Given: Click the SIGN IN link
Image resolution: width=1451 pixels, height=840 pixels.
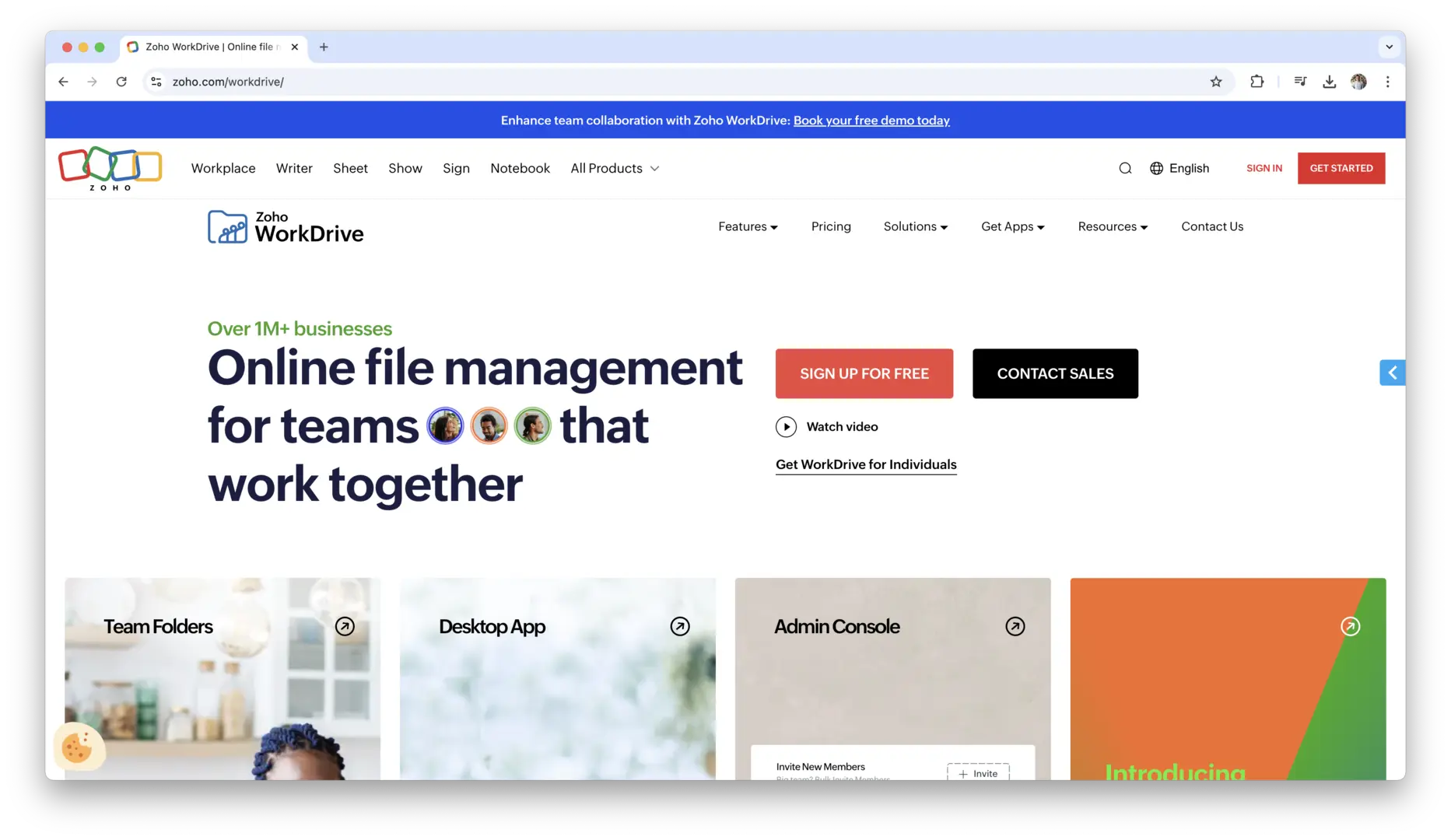Looking at the screenshot, I should pos(1264,169).
